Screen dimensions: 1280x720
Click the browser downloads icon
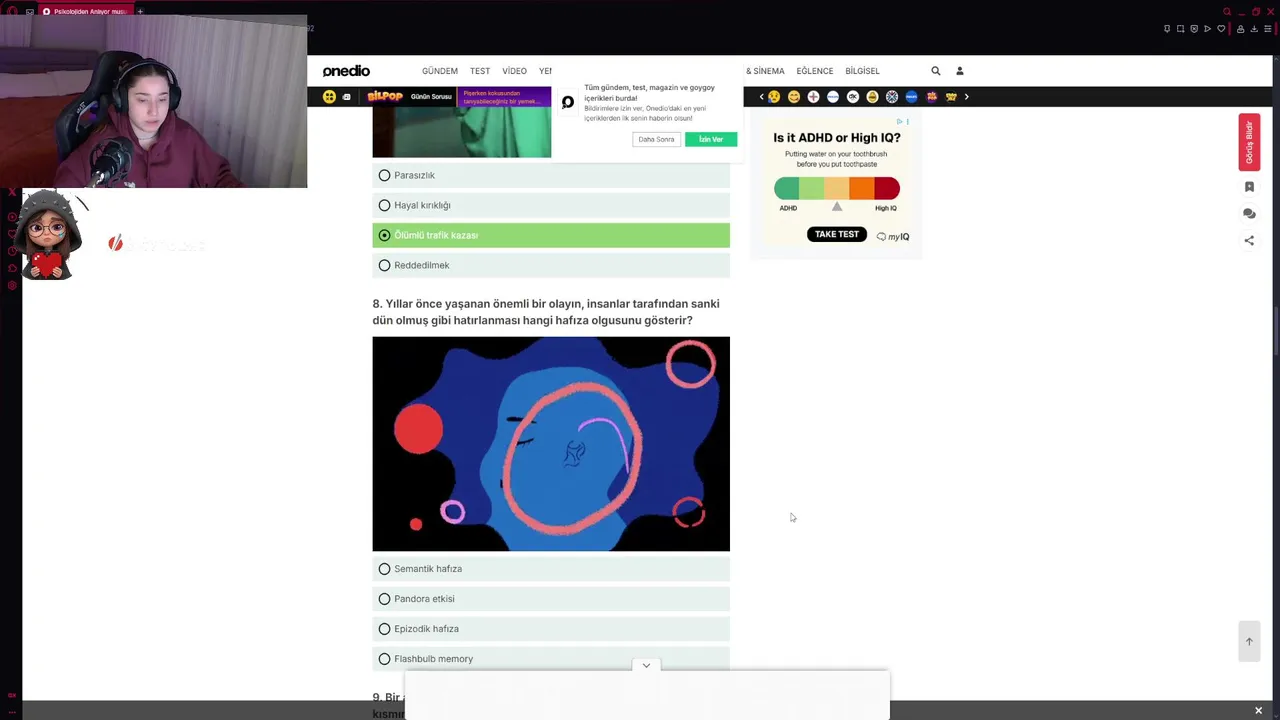pos(1254,29)
